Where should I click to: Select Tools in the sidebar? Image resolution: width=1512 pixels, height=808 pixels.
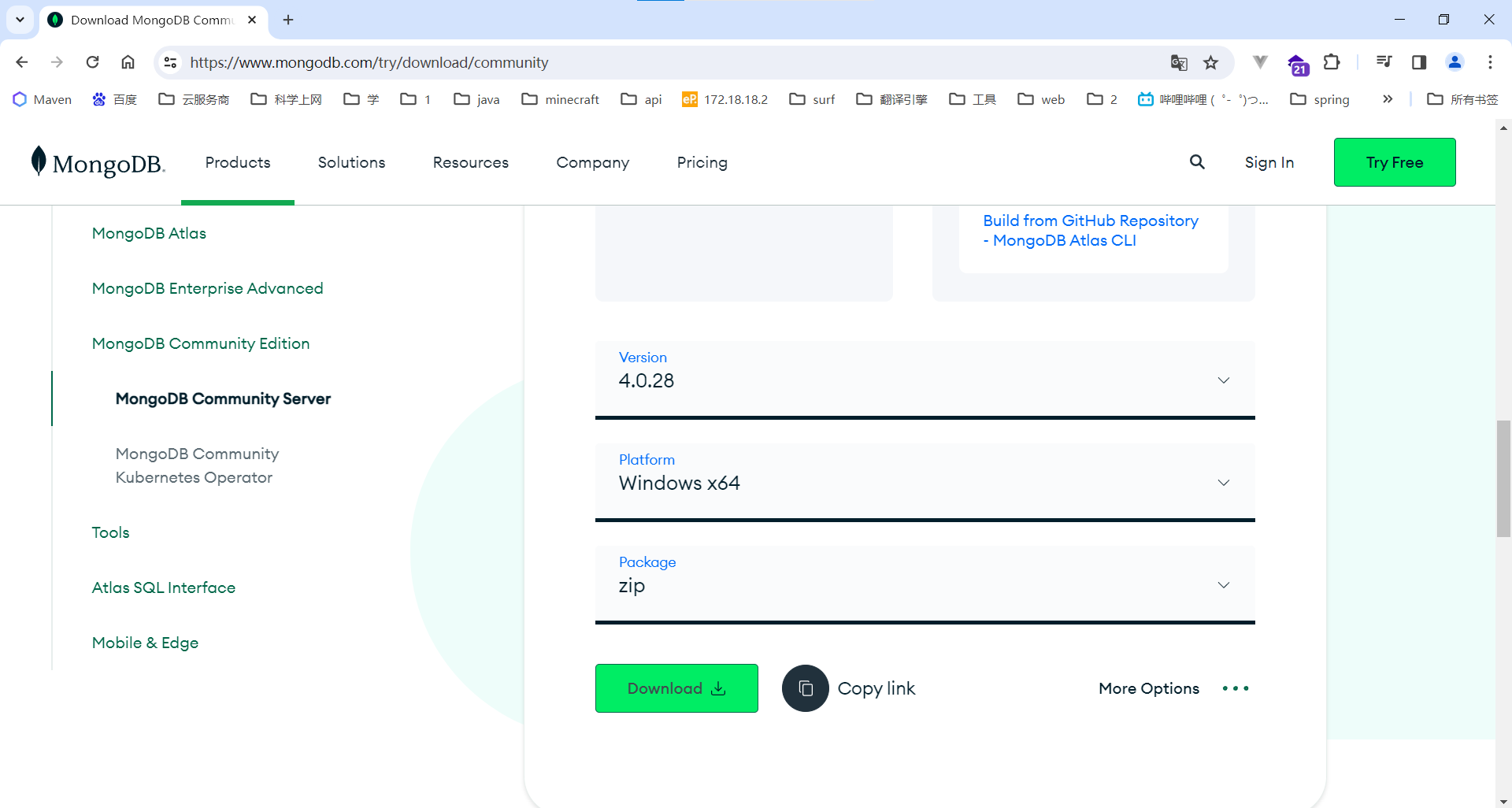pos(110,532)
